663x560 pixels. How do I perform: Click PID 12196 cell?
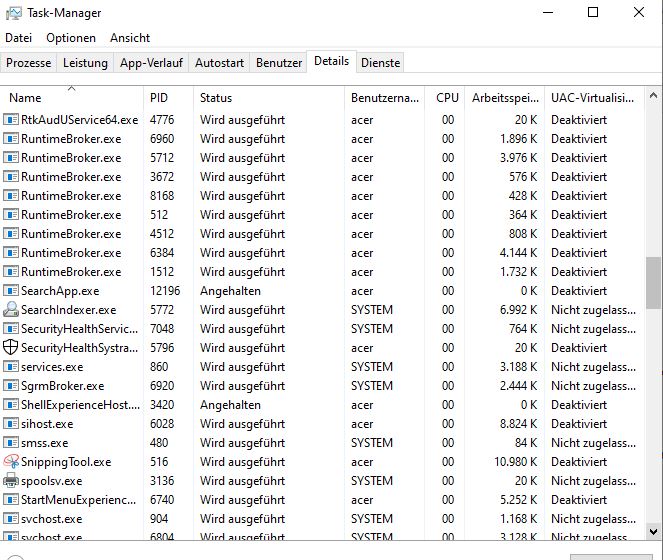pos(165,291)
